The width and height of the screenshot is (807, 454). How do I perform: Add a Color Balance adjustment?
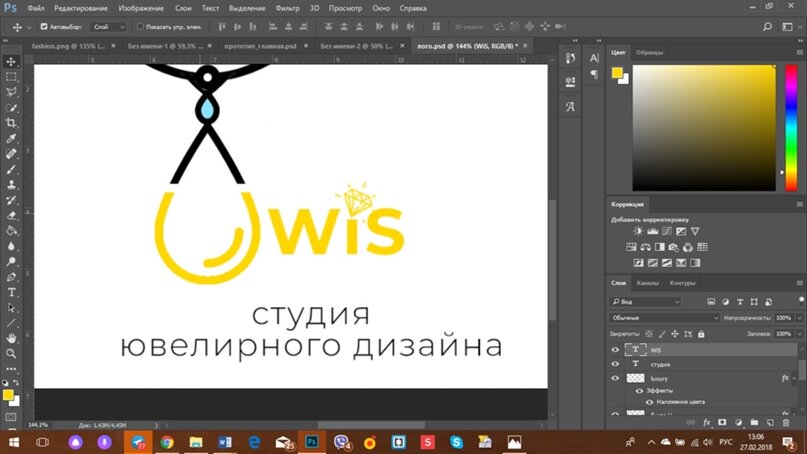(x=645, y=248)
